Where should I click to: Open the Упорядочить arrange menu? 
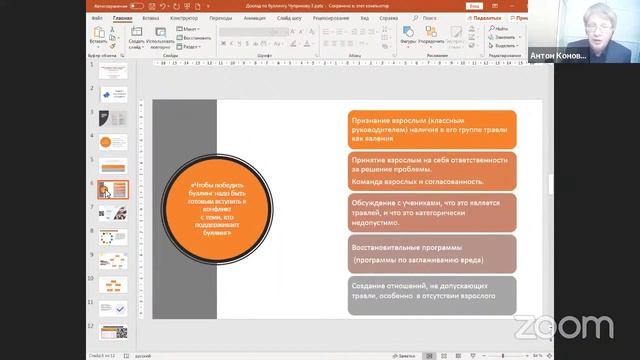tap(431, 36)
